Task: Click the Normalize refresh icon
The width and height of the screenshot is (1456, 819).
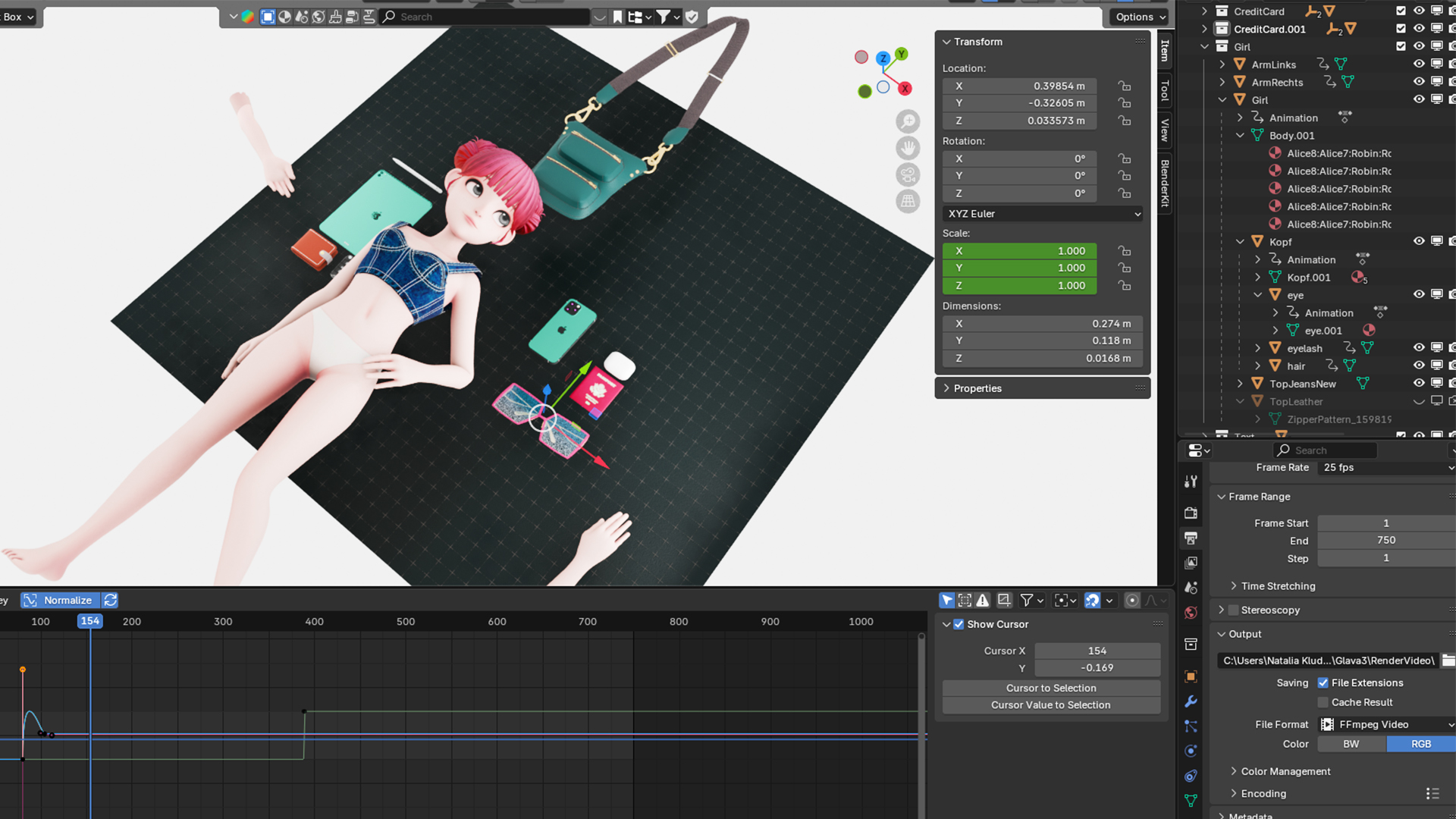Action: point(111,600)
